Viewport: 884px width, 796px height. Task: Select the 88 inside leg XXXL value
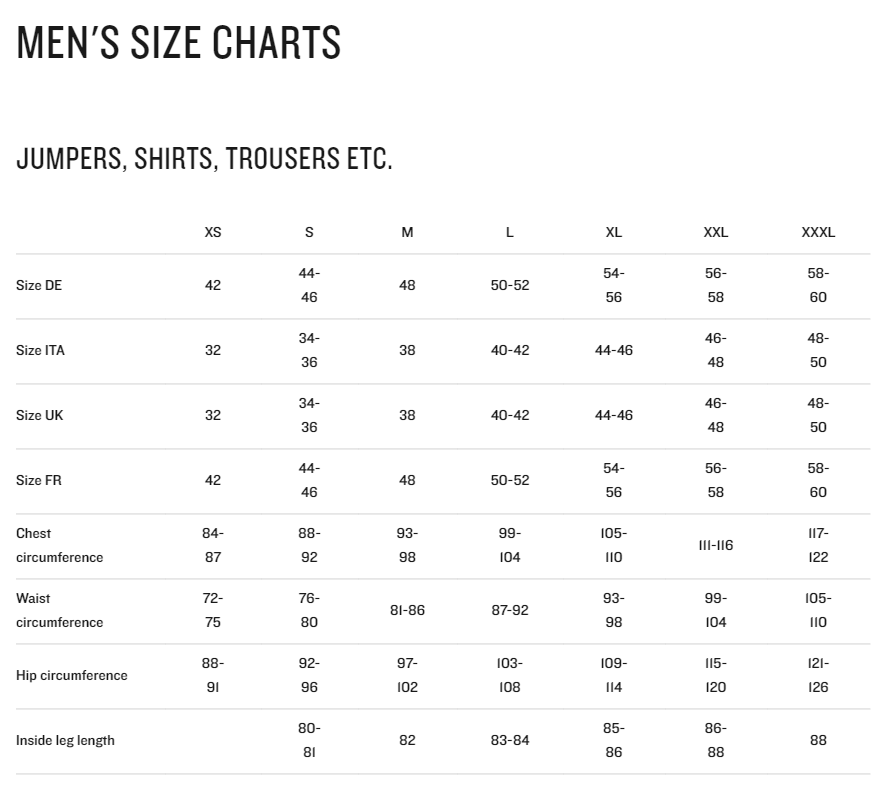click(818, 740)
